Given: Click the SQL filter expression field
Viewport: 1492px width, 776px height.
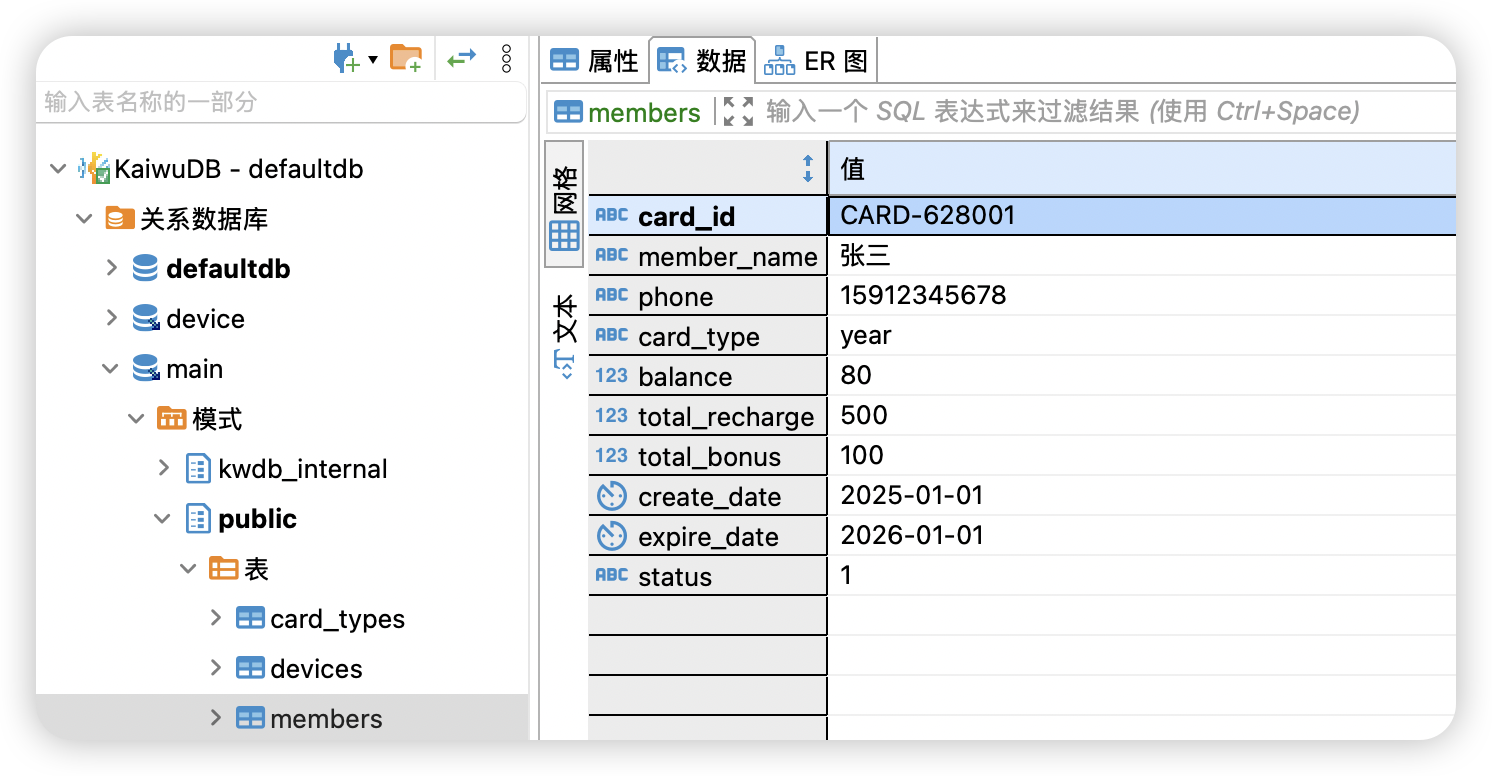Looking at the screenshot, I should point(1100,111).
